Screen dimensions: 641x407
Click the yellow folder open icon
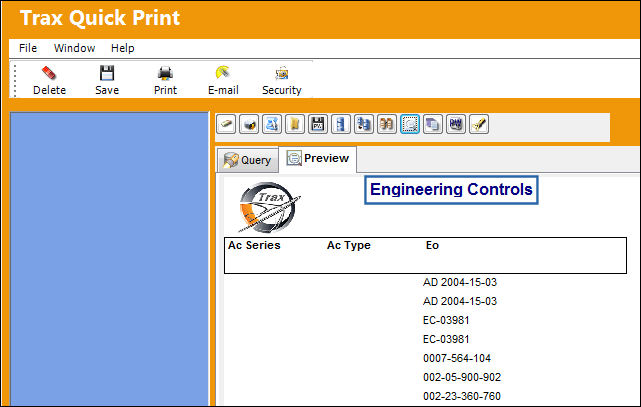[x=295, y=124]
